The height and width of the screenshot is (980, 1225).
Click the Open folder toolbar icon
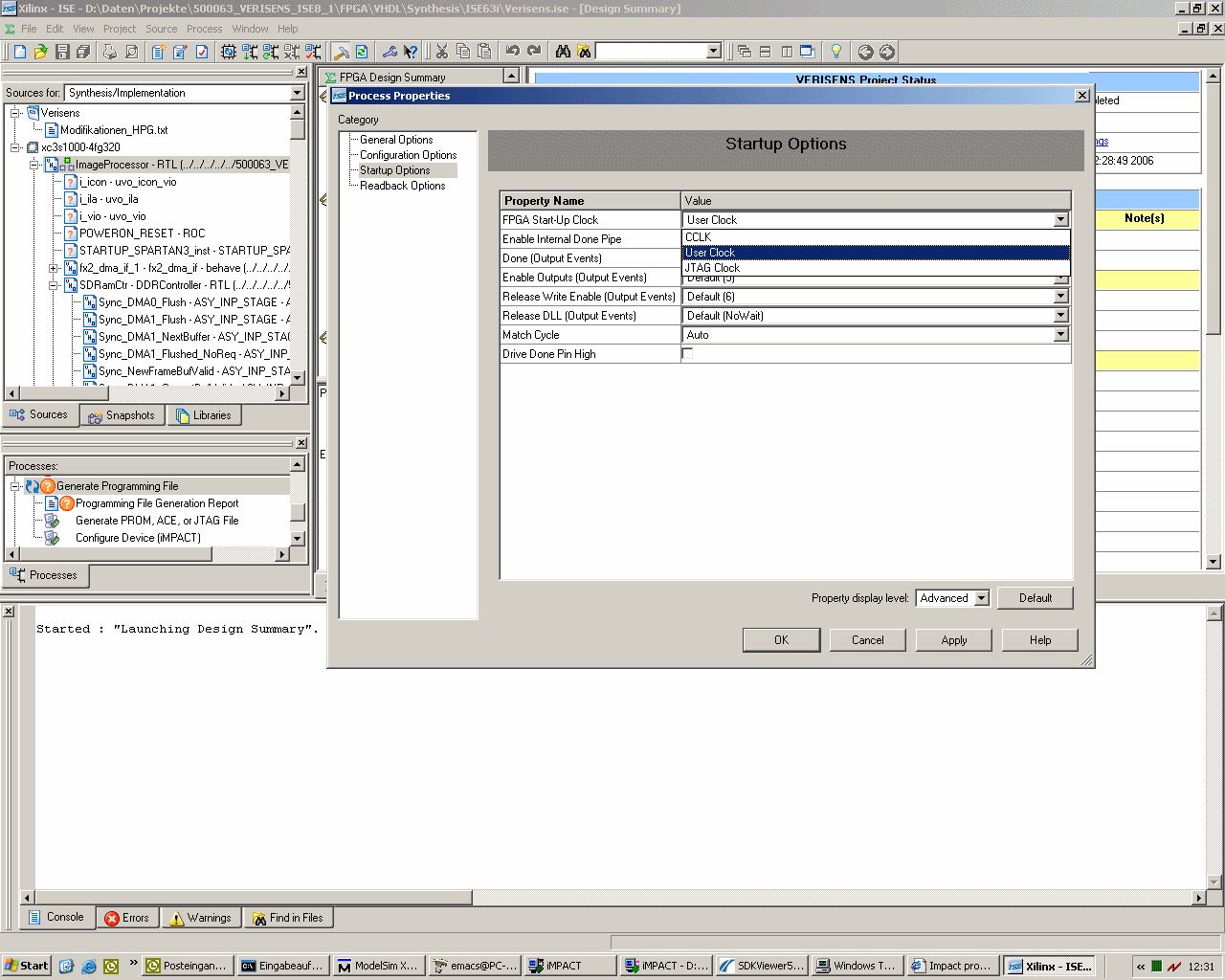click(40, 52)
